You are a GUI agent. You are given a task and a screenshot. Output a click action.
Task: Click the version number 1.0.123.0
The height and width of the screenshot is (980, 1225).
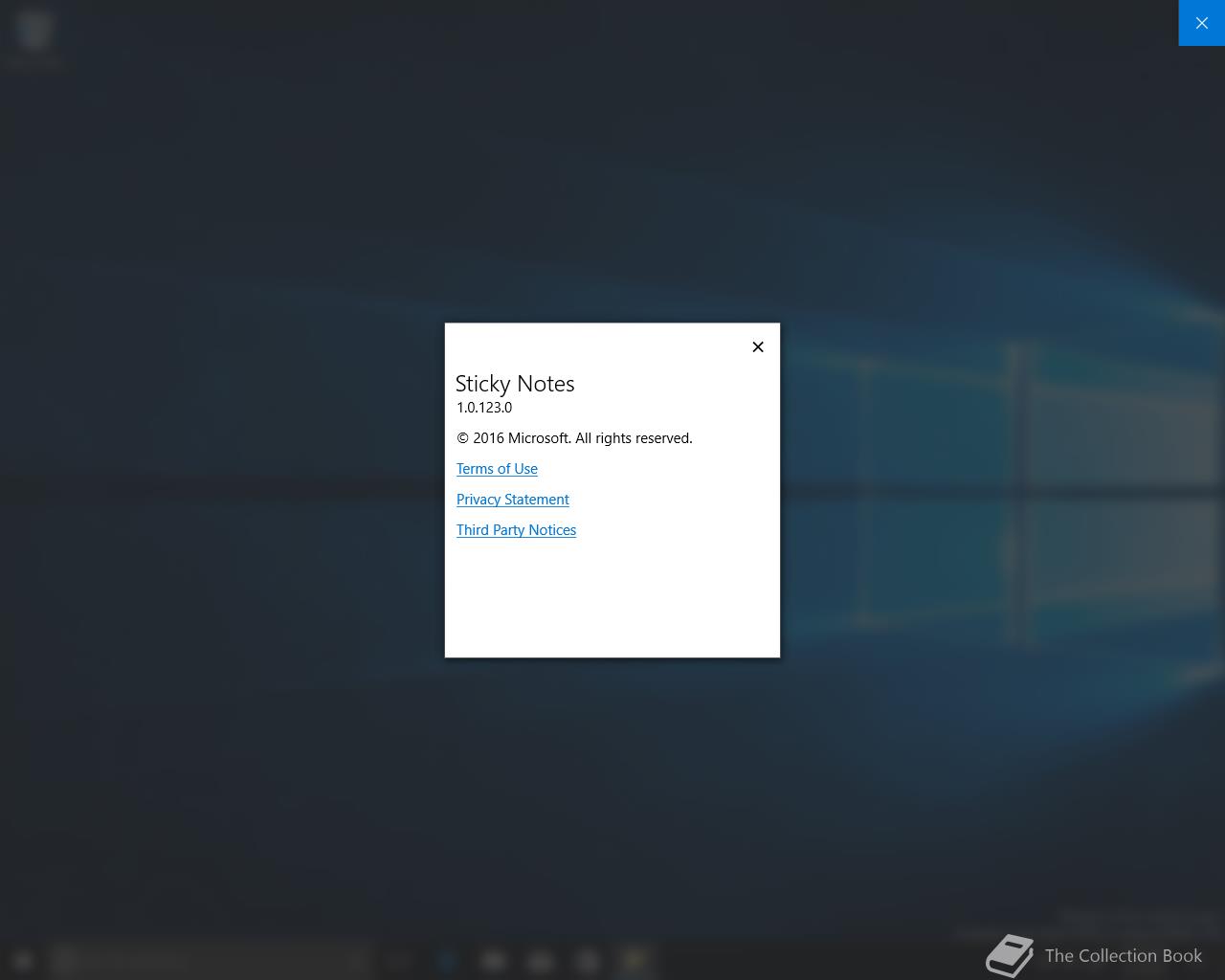[x=484, y=408]
